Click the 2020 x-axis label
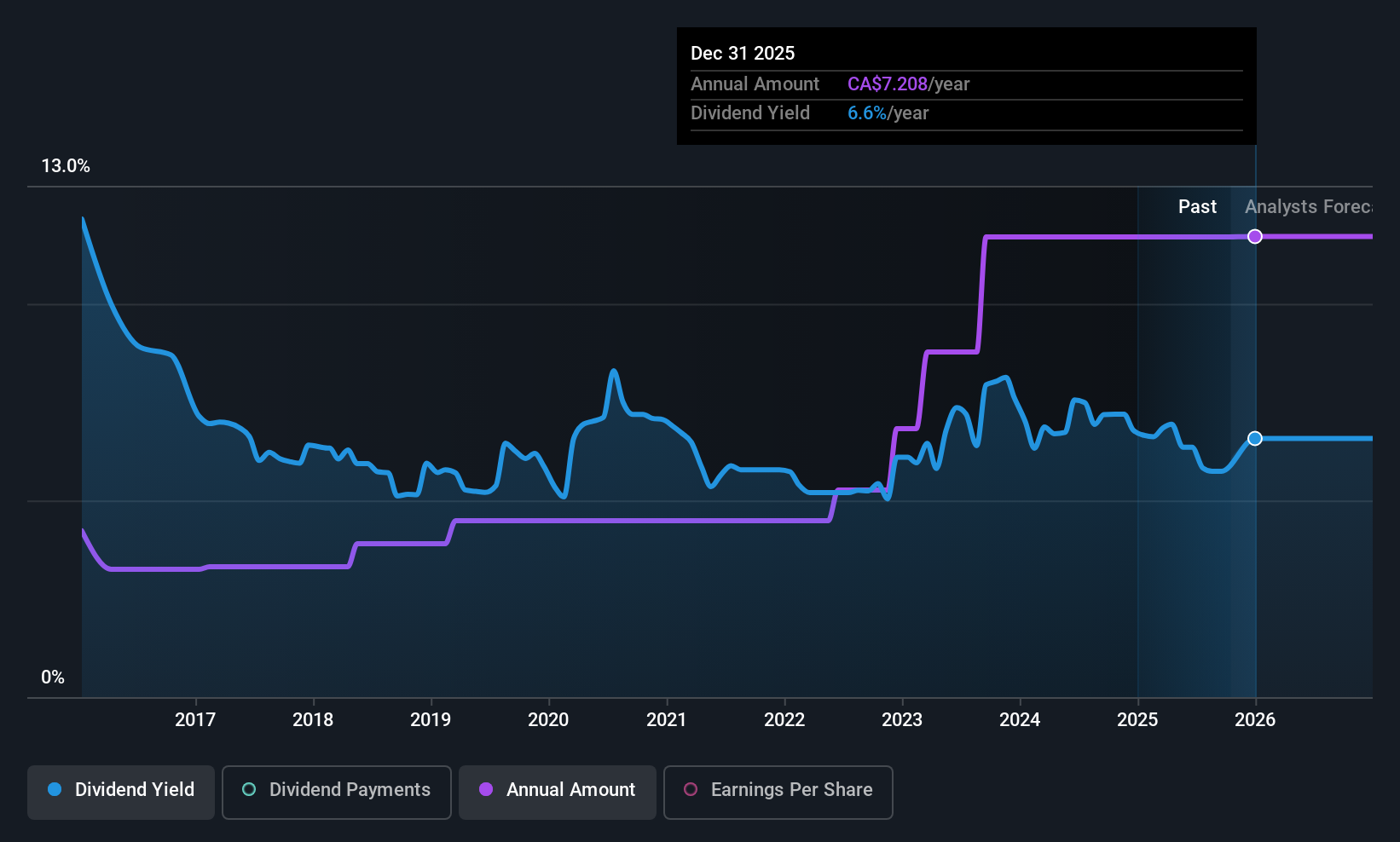Image resolution: width=1400 pixels, height=842 pixels. (548, 720)
